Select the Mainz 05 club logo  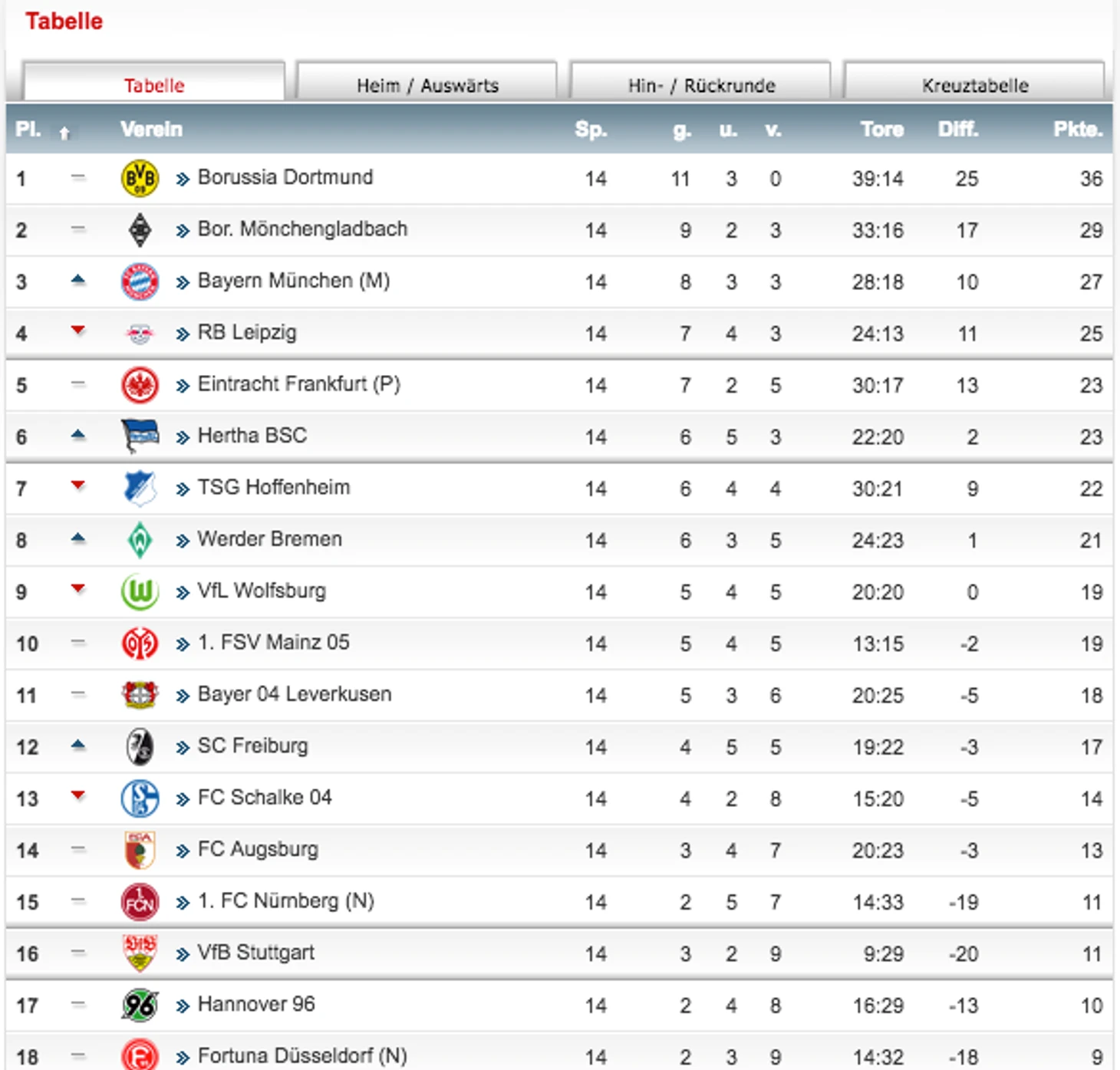140,644
